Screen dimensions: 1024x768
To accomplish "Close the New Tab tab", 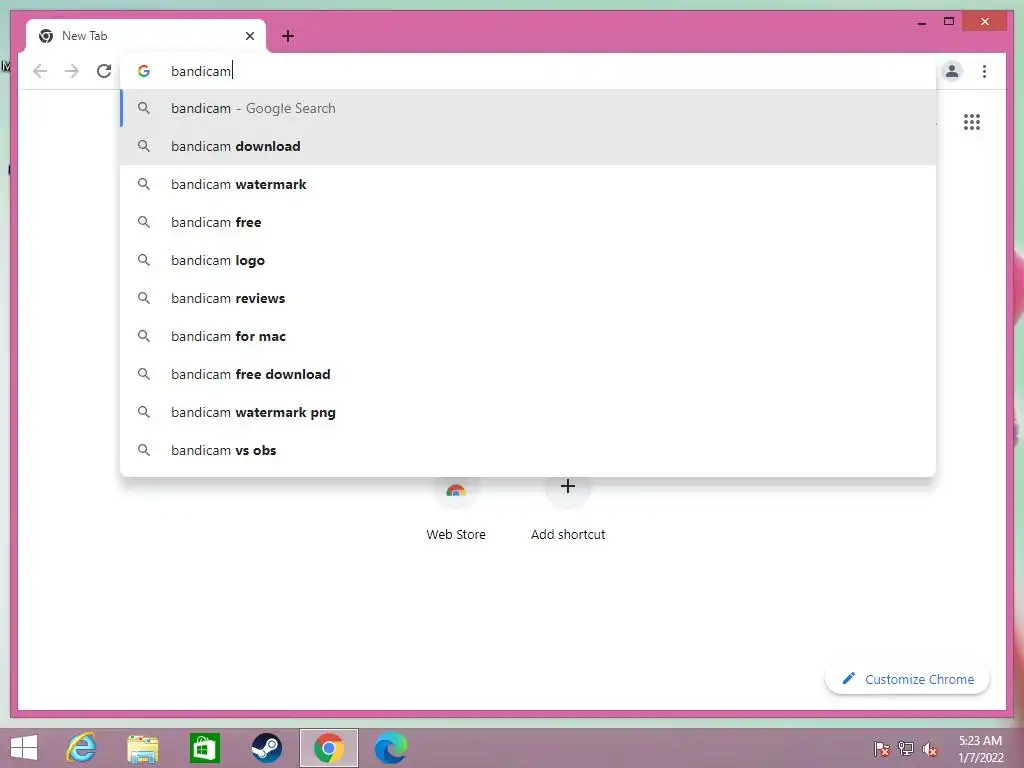I will click(x=249, y=36).
